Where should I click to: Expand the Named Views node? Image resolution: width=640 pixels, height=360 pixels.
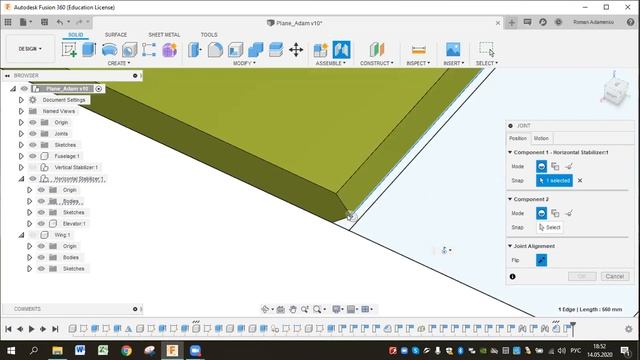coord(21,111)
